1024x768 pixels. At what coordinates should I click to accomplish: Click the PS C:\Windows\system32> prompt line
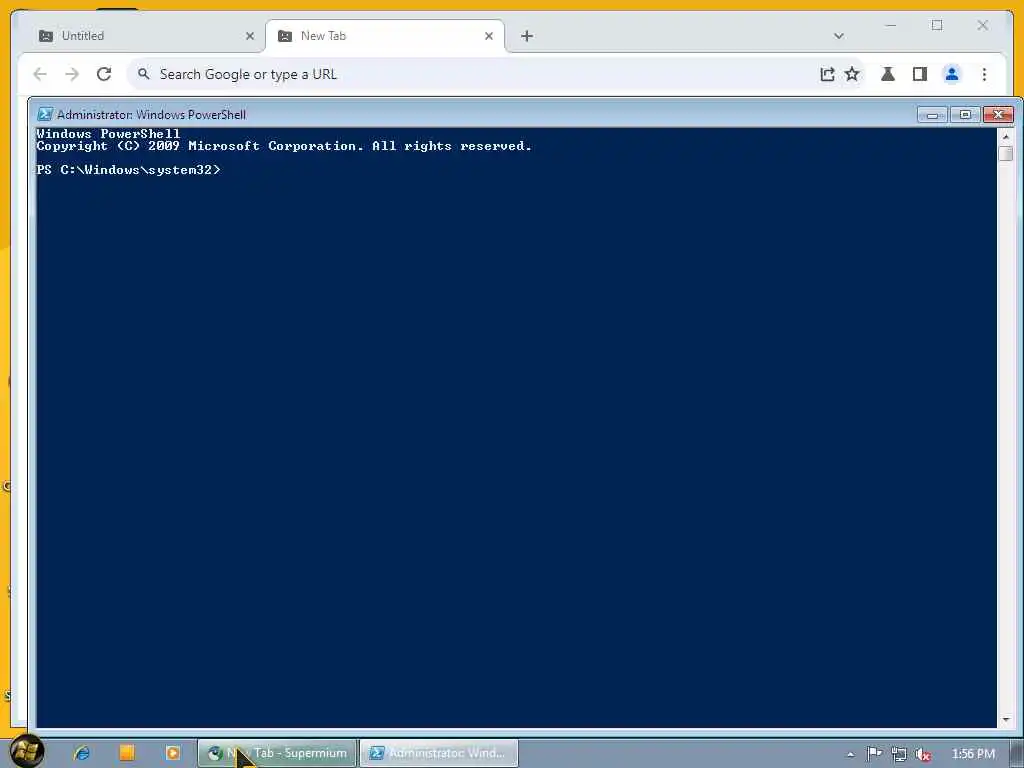[129, 170]
